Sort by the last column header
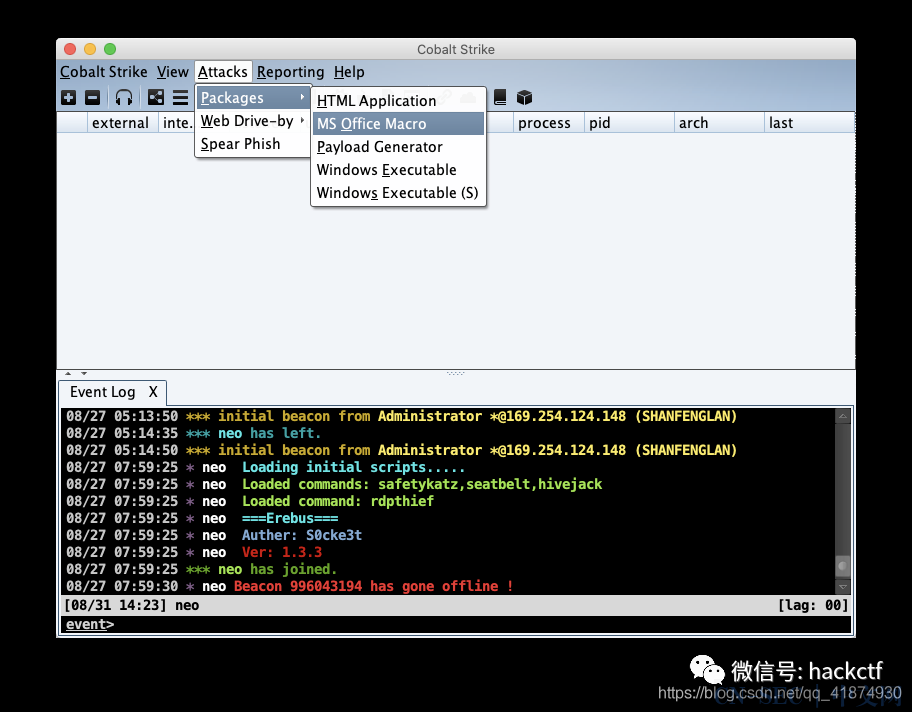The height and width of the screenshot is (712, 912). 809,123
